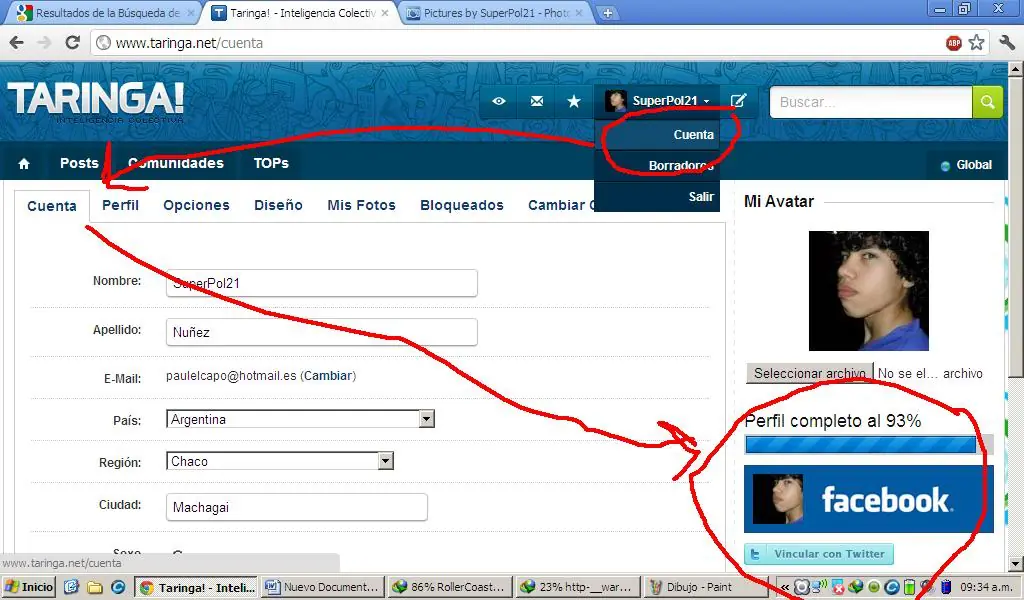1024x600 pixels.
Task: Bookmark this page with the star
Action: 976,42
